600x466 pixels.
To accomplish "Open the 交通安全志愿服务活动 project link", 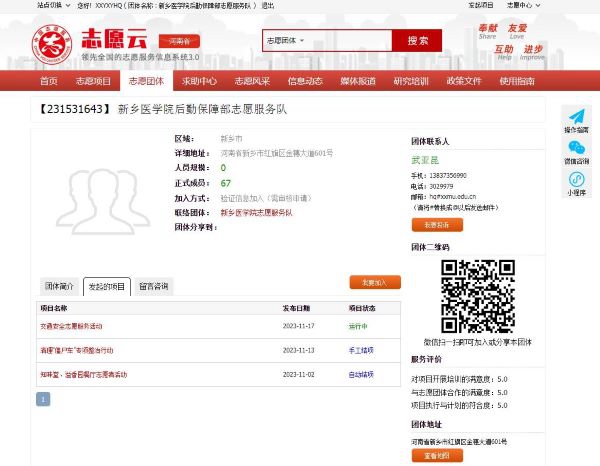I will point(71,326).
